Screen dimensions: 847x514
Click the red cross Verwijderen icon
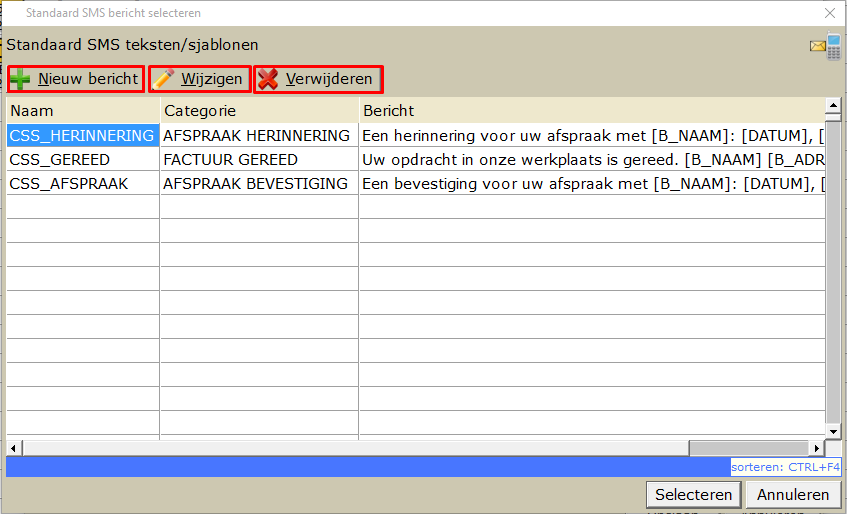(x=267, y=79)
